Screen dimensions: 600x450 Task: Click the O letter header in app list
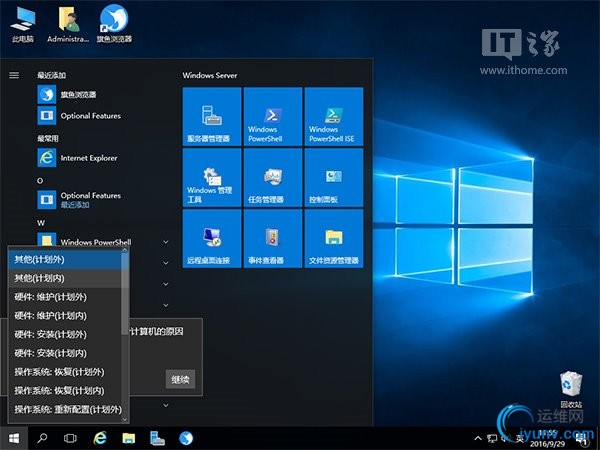[x=40, y=181]
